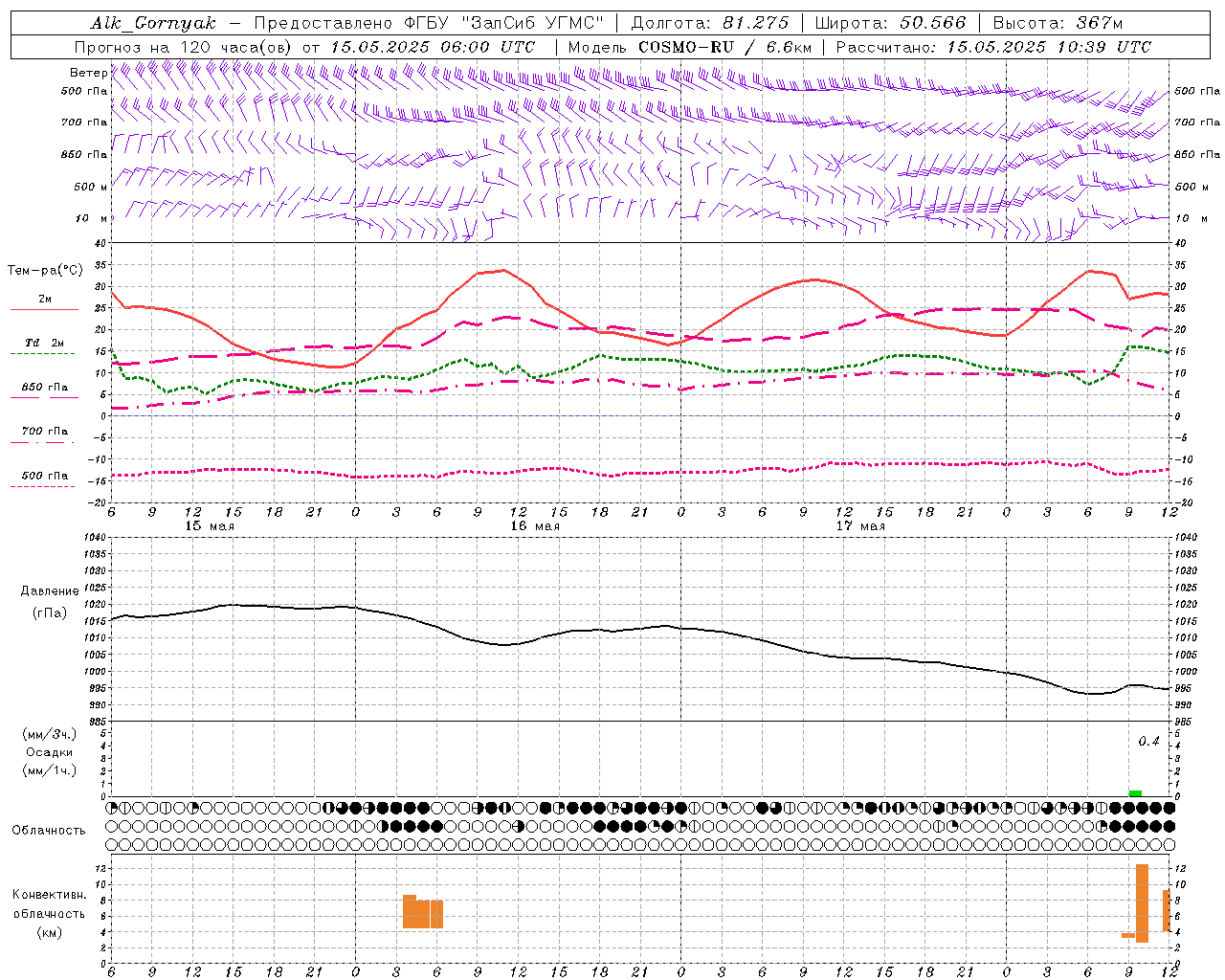
Task: Click the 700 гПа wind level label on right
Action: (x=1197, y=122)
